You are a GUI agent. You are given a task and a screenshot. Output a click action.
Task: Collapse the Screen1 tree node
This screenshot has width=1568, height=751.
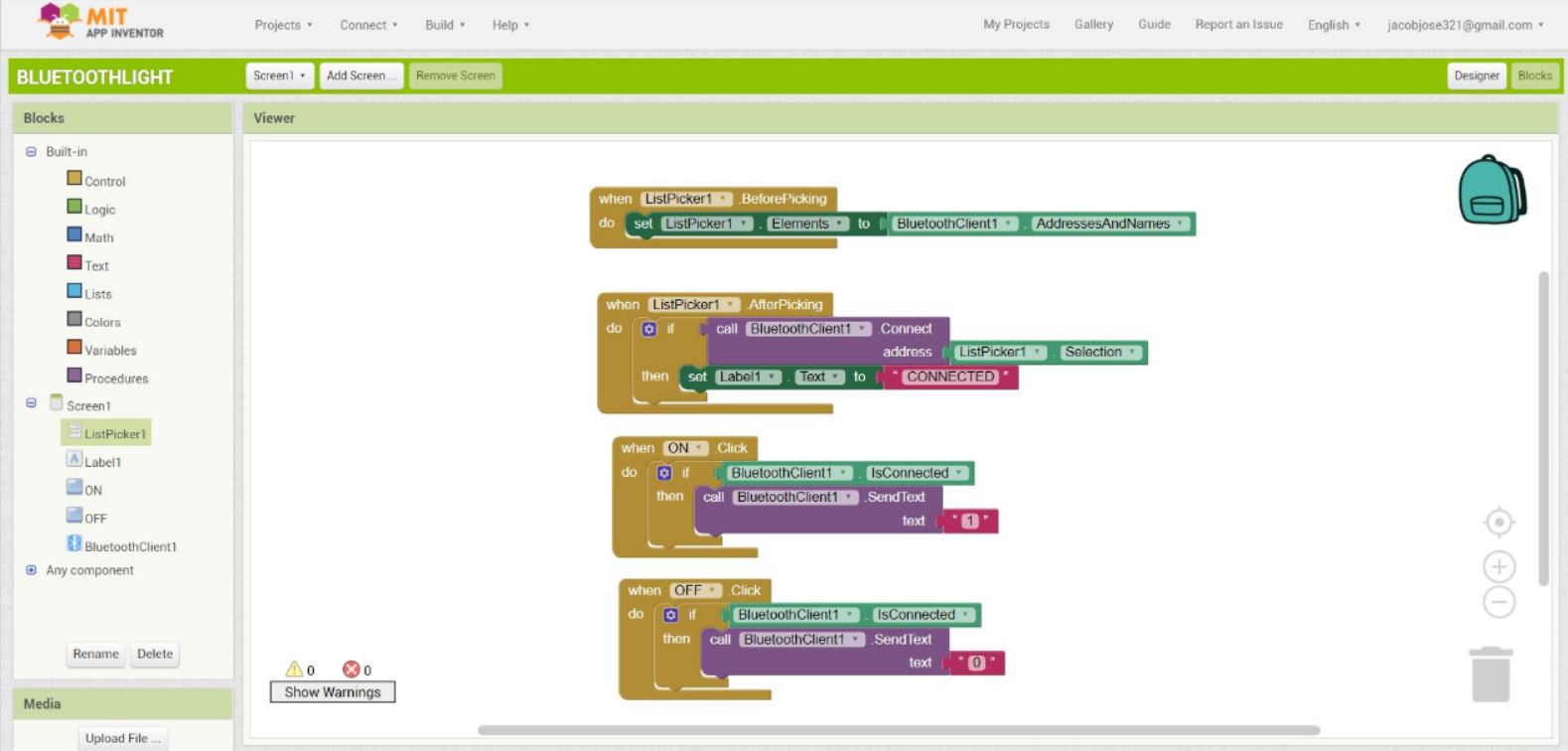click(x=31, y=403)
